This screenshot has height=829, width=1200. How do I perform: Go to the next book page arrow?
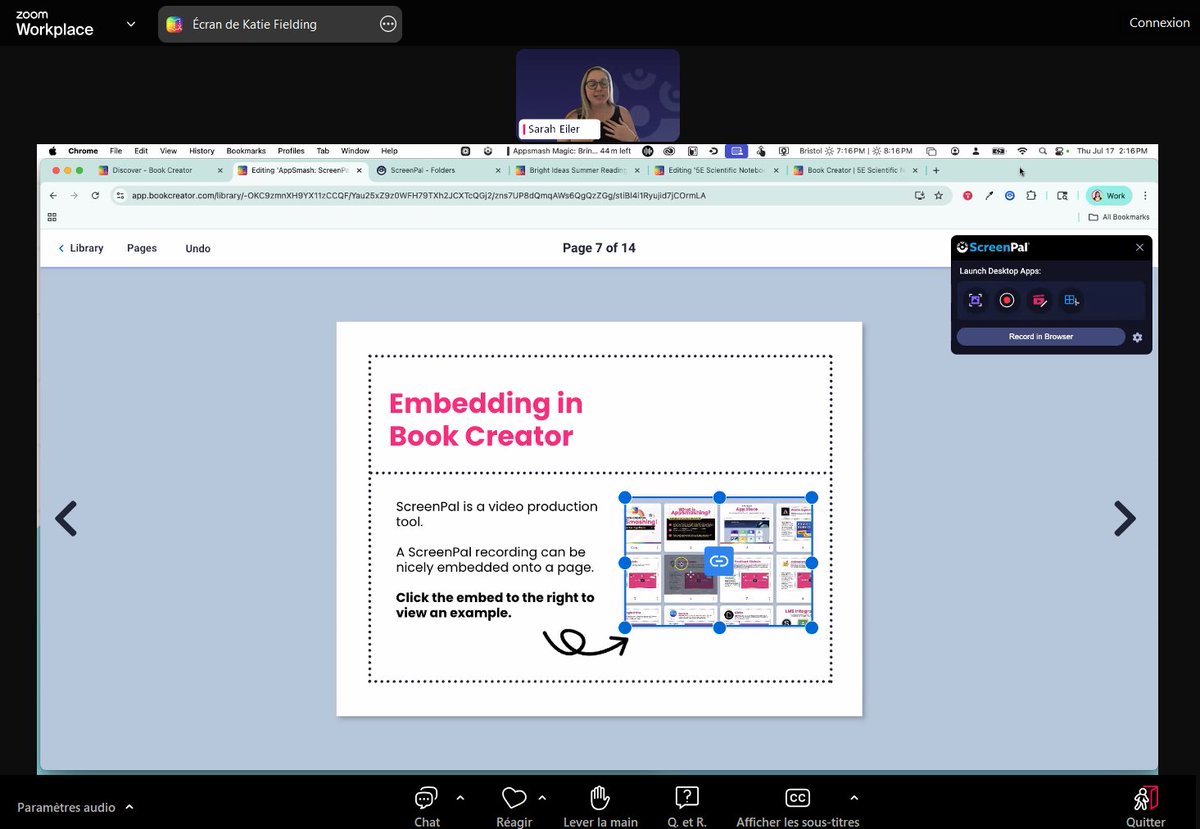coord(1125,518)
